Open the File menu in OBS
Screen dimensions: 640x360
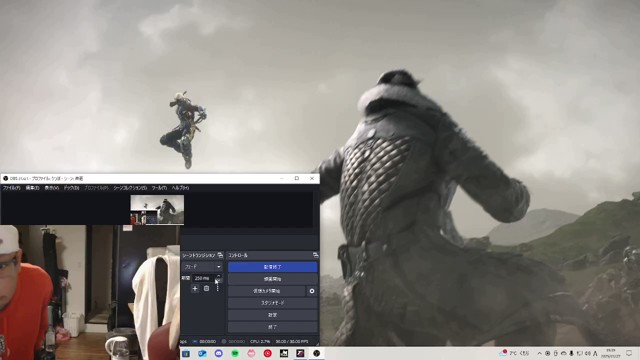tap(11, 188)
